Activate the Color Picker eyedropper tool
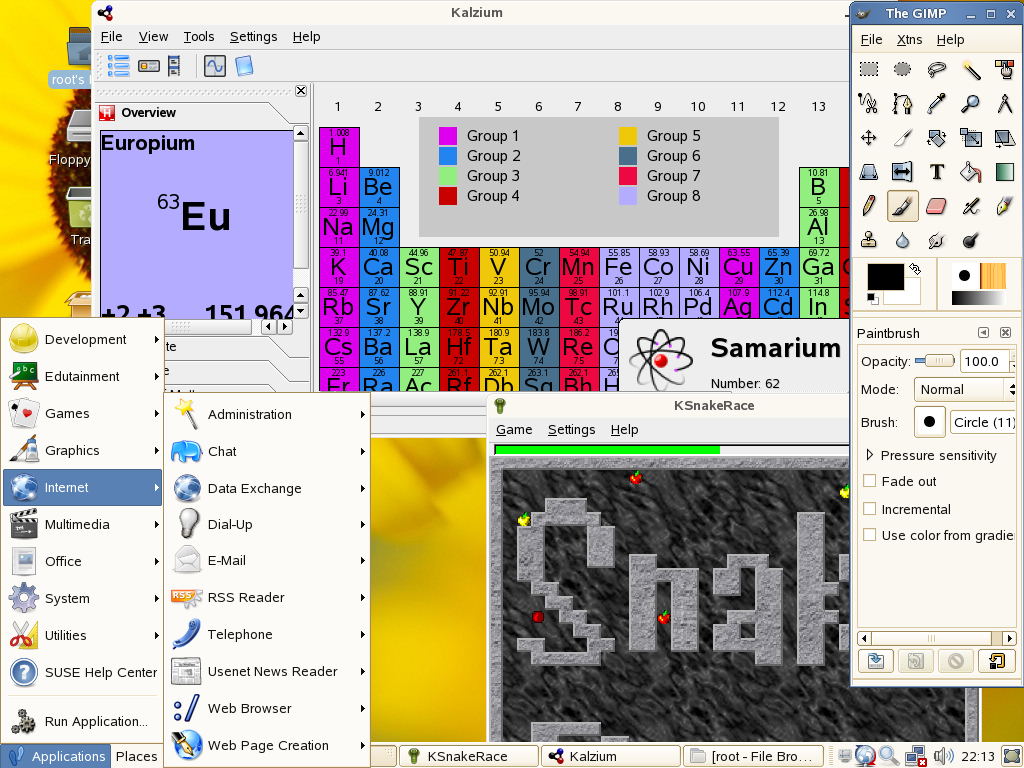The image size is (1024, 768). 937,103
